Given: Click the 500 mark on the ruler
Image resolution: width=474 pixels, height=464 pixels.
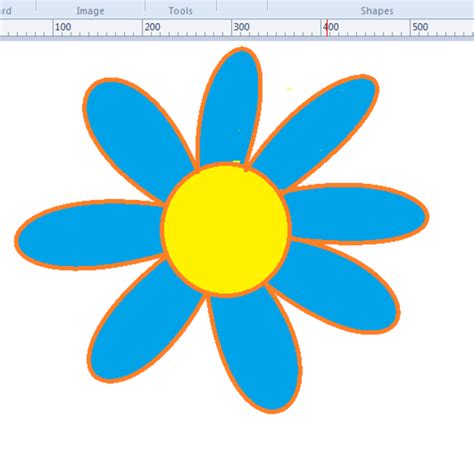Looking at the screenshot, I should pos(420,27).
